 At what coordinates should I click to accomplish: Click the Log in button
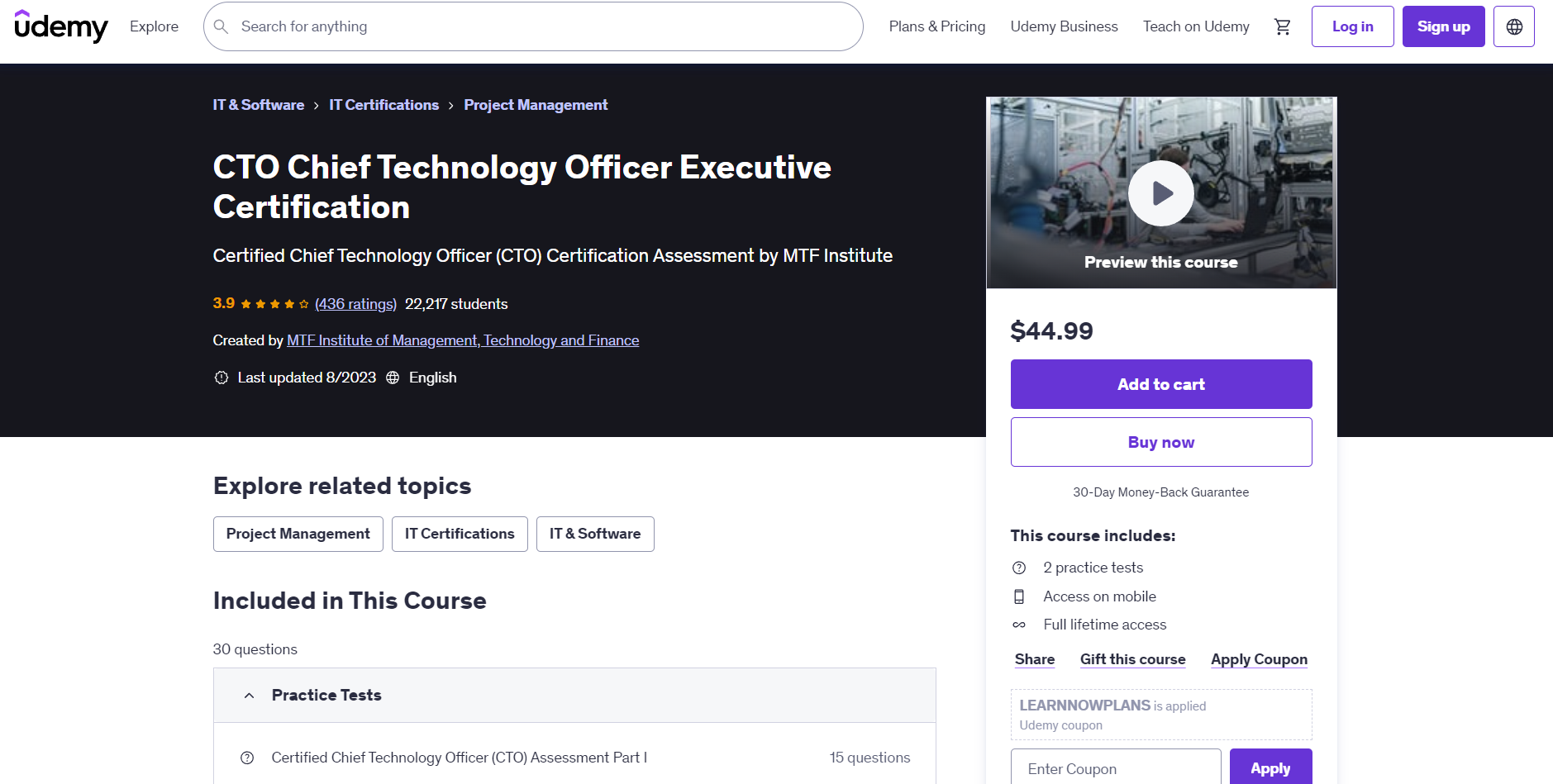click(1353, 26)
